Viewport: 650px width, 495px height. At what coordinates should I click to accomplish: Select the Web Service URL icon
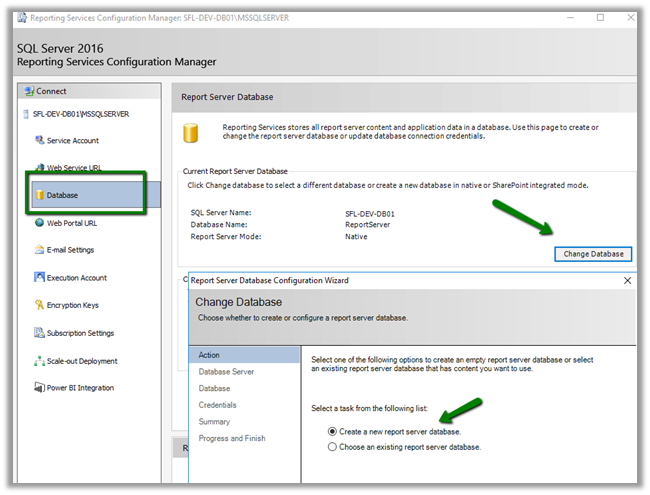click(39, 168)
